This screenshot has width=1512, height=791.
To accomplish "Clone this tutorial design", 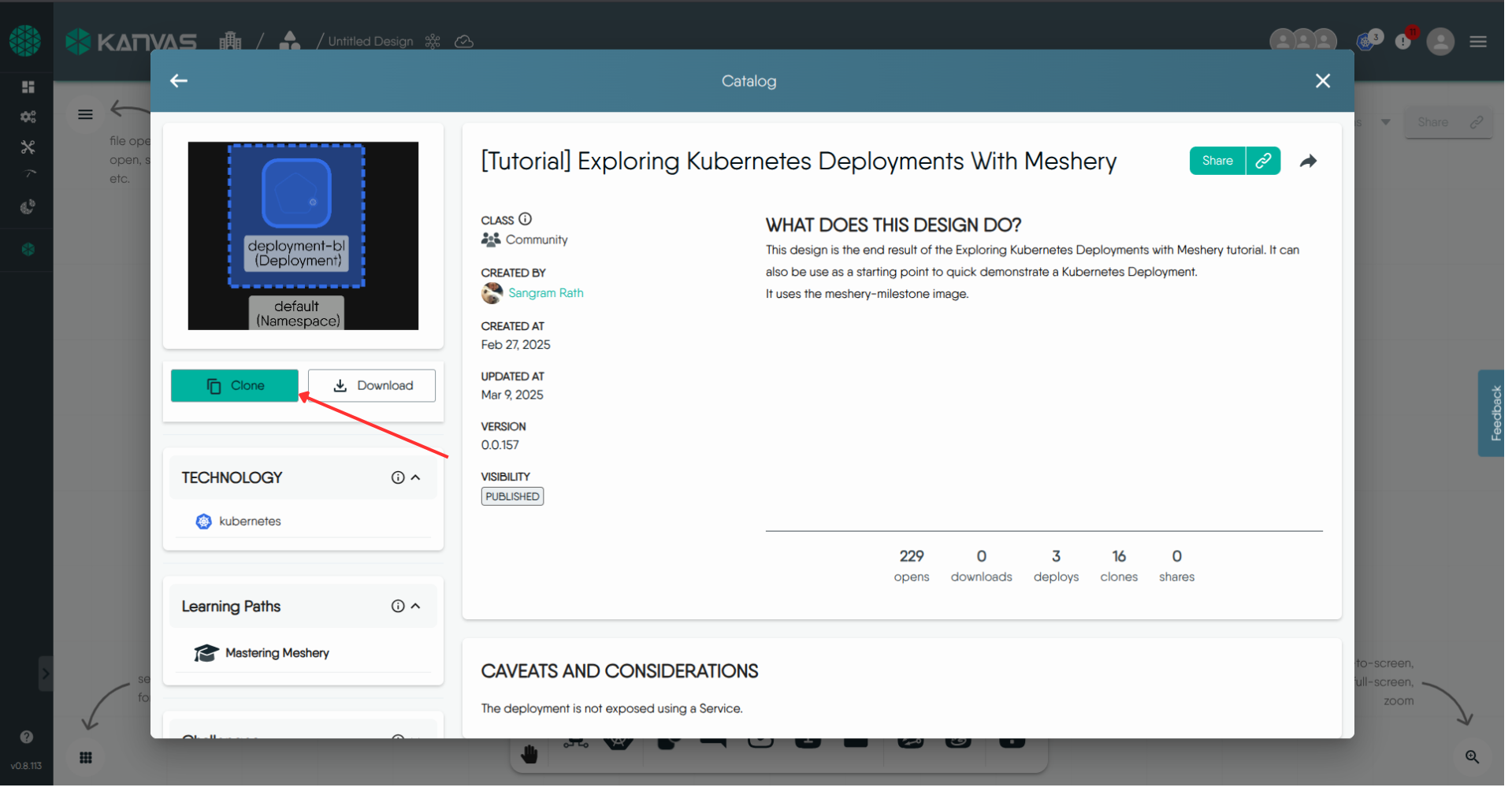I will pyautogui.click(x=235, y=386).
